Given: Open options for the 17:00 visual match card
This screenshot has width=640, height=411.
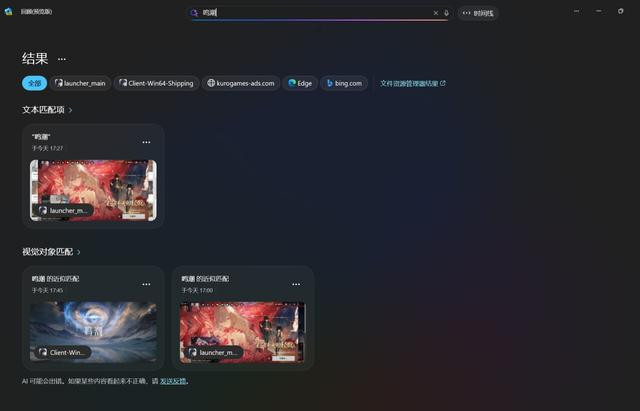Looking at the screenshot, I should tap(296, 284).
